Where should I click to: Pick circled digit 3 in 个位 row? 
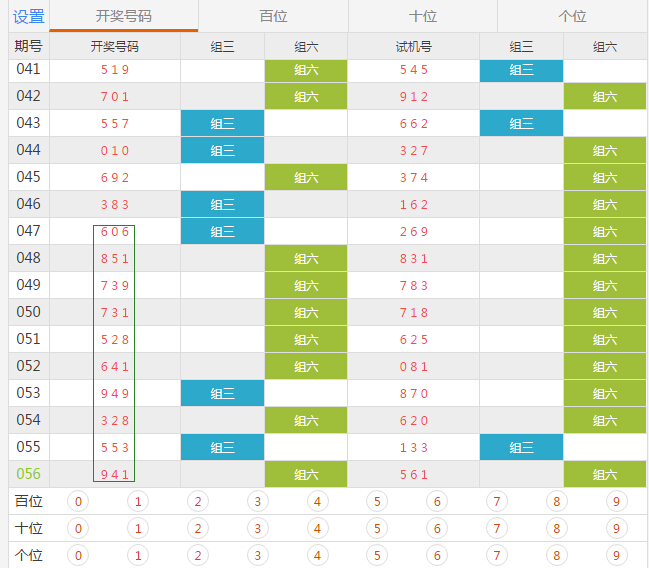(x=258, y=555)
